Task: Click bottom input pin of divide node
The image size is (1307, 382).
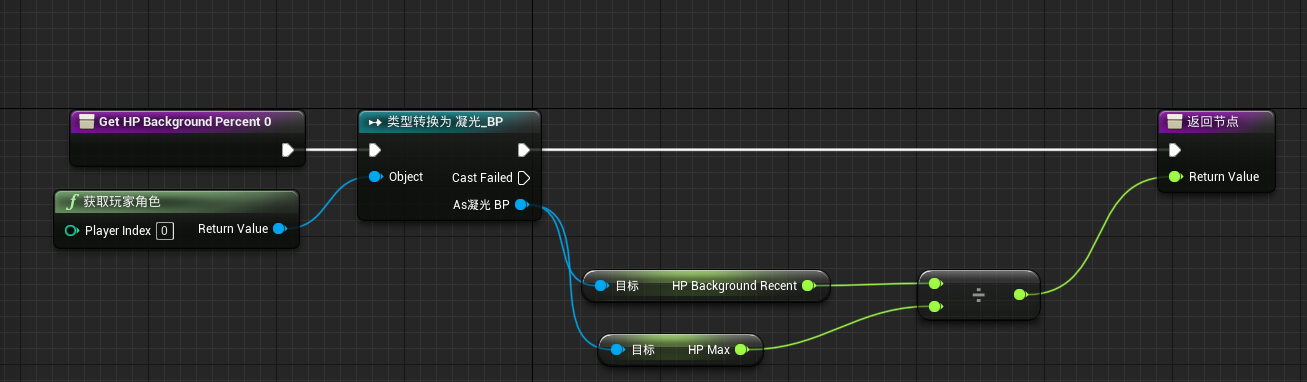Action: click(935, 307)
